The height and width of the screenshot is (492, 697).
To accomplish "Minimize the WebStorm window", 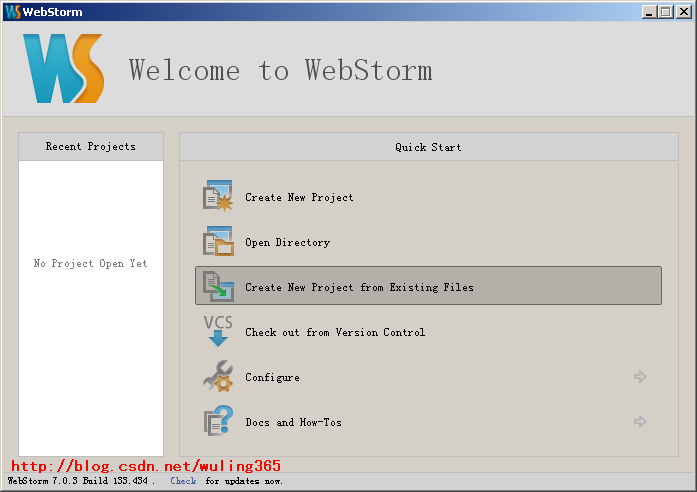I will tap(649, 12).
